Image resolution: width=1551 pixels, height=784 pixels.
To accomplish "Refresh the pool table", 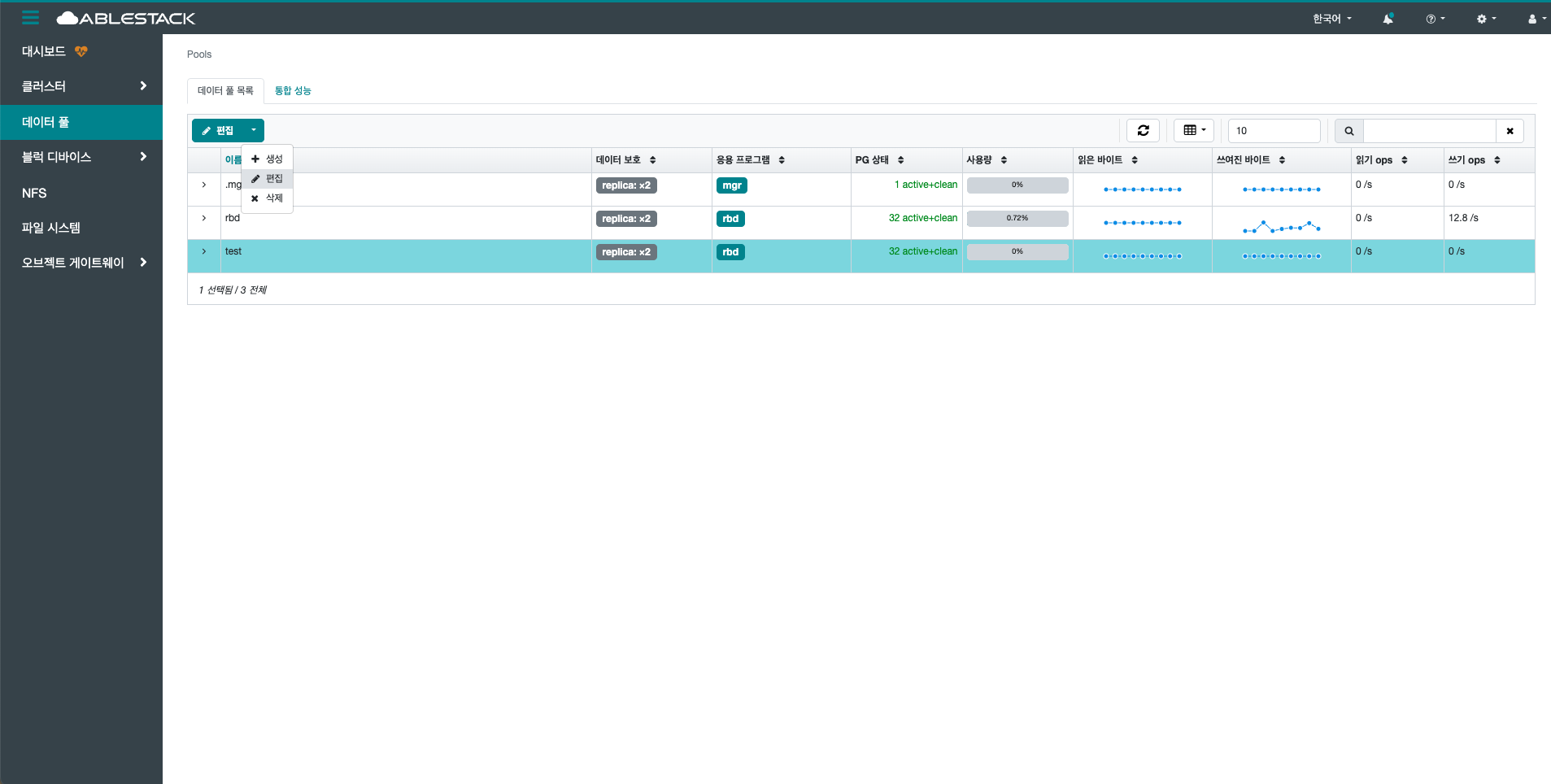I will point(1143,130).
